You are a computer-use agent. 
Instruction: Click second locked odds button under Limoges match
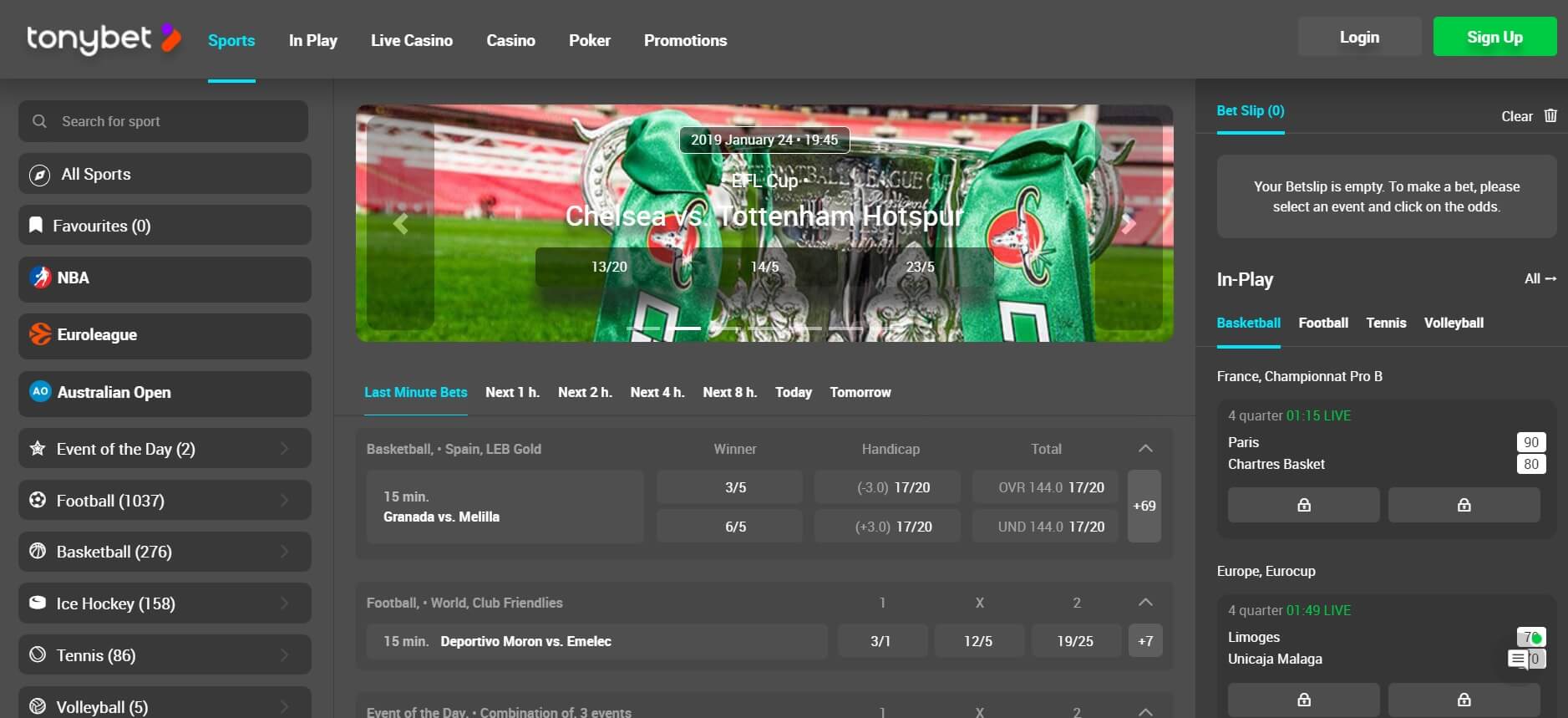pos(1464,700)
